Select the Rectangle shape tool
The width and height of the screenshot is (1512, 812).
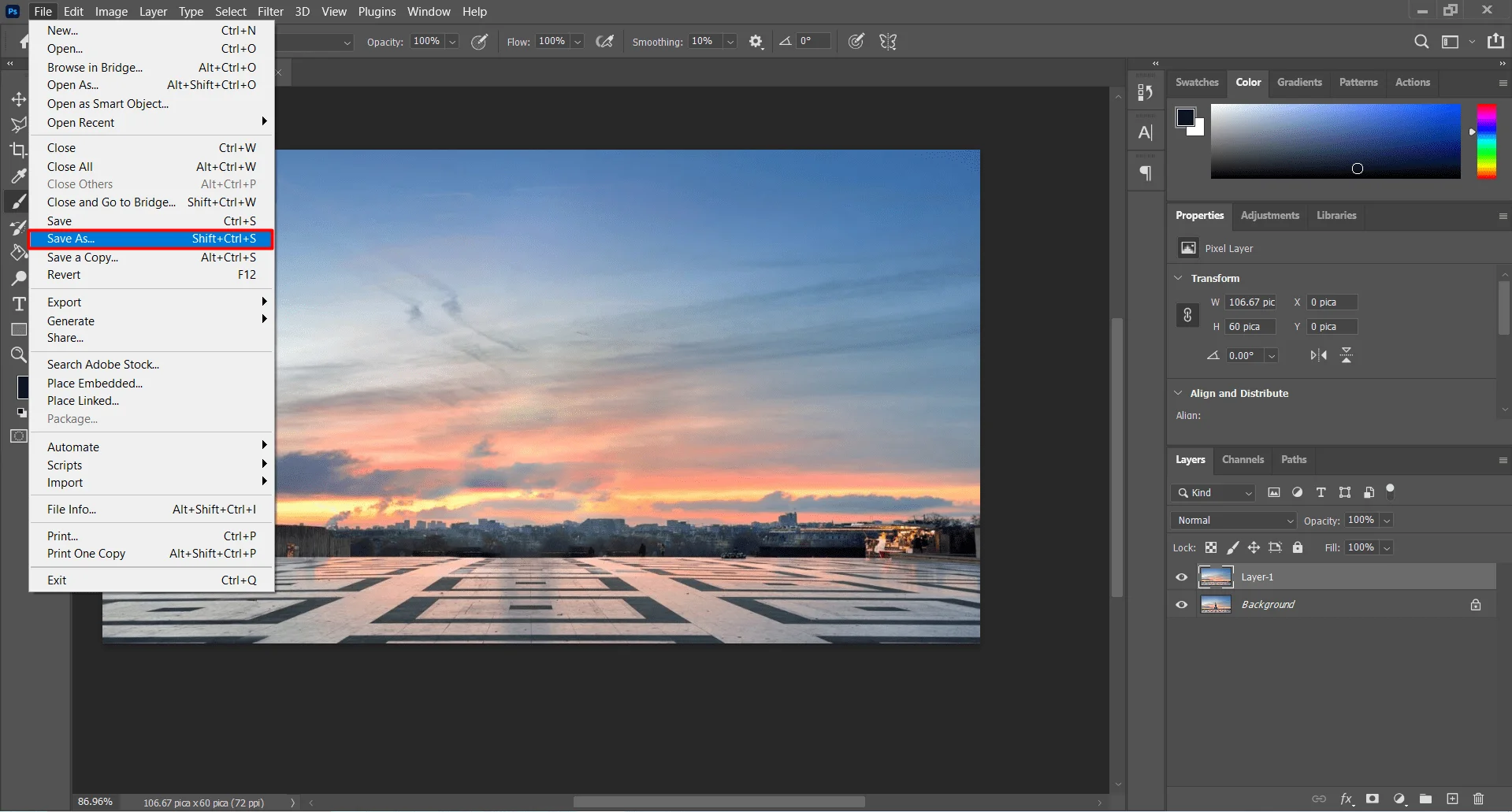point(18,329)
